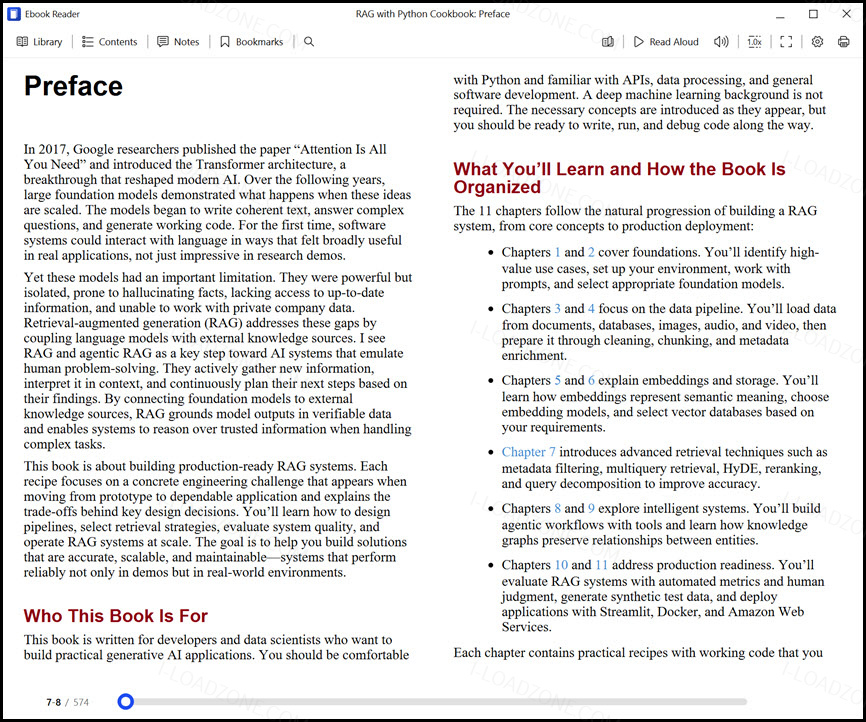Screen dimensions: 866x722
Task: Click the search magnifier icon
Action: 309,41
